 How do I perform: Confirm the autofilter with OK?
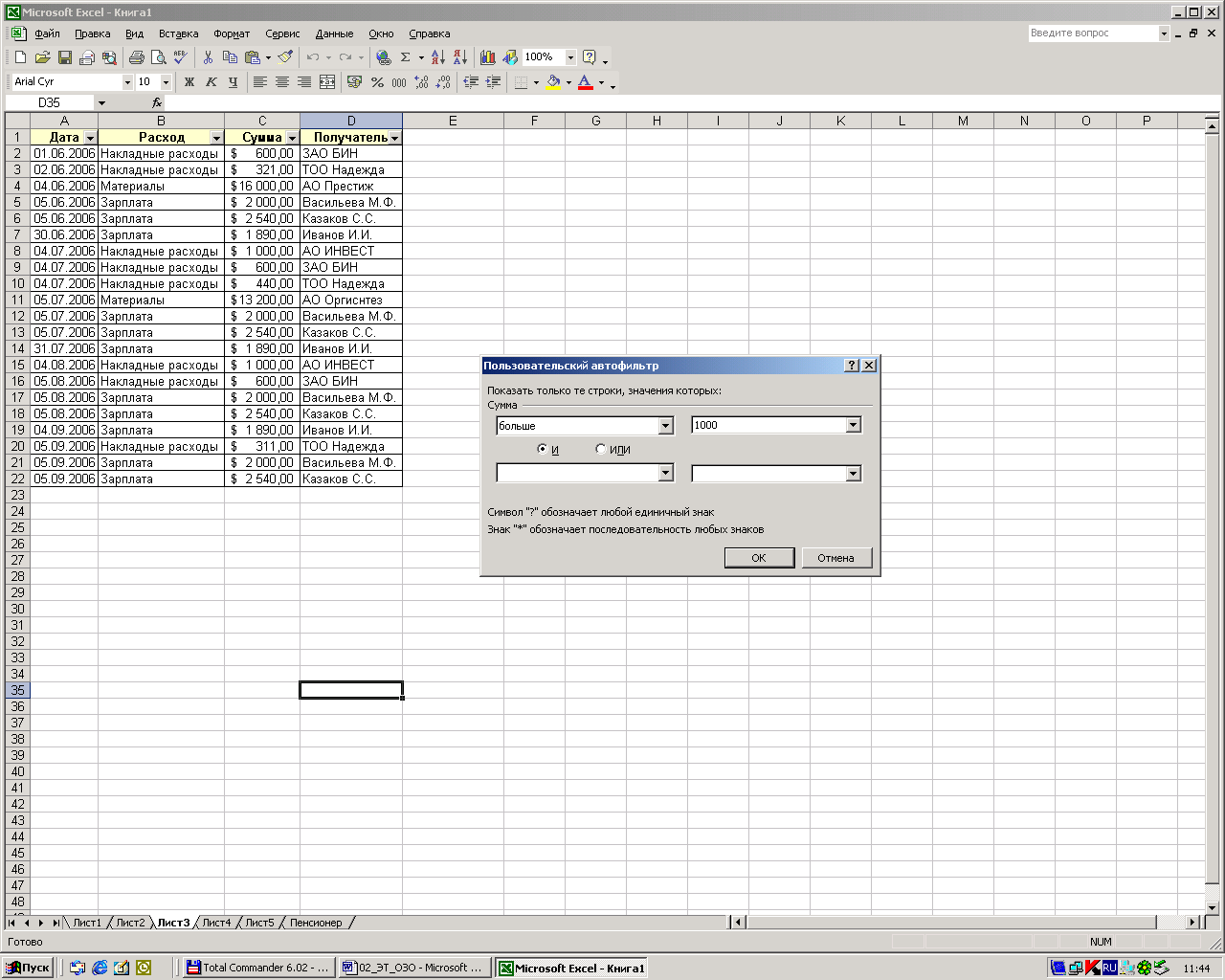coord(759,558)
